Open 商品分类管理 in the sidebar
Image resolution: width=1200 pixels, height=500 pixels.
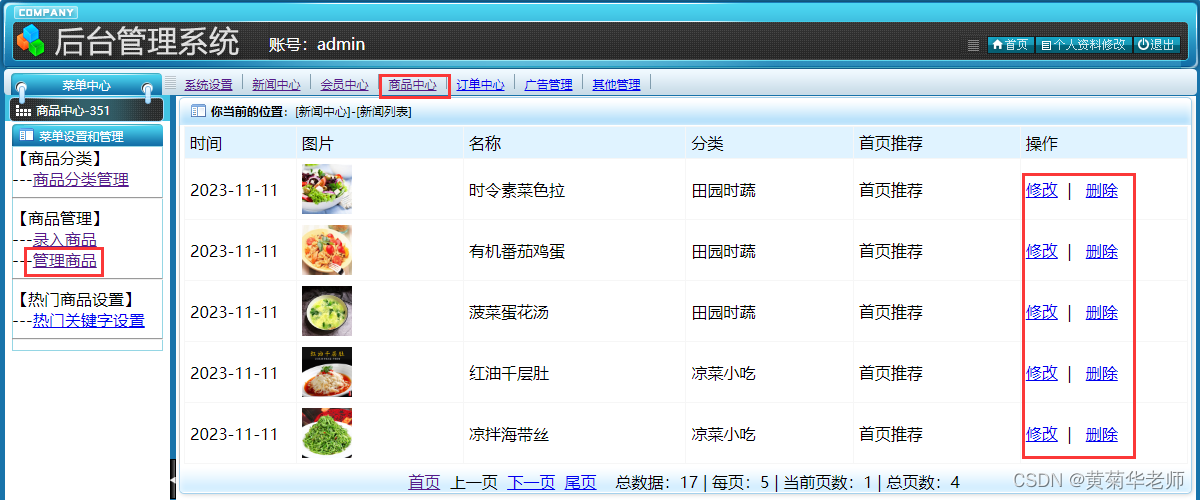click(81, 180)
